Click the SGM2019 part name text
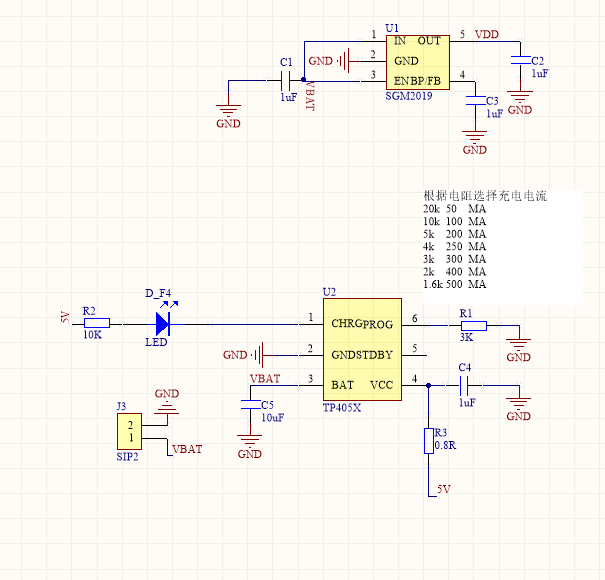Image resolution: width=605 pixels, height=580 pixels. pos(409,96)
